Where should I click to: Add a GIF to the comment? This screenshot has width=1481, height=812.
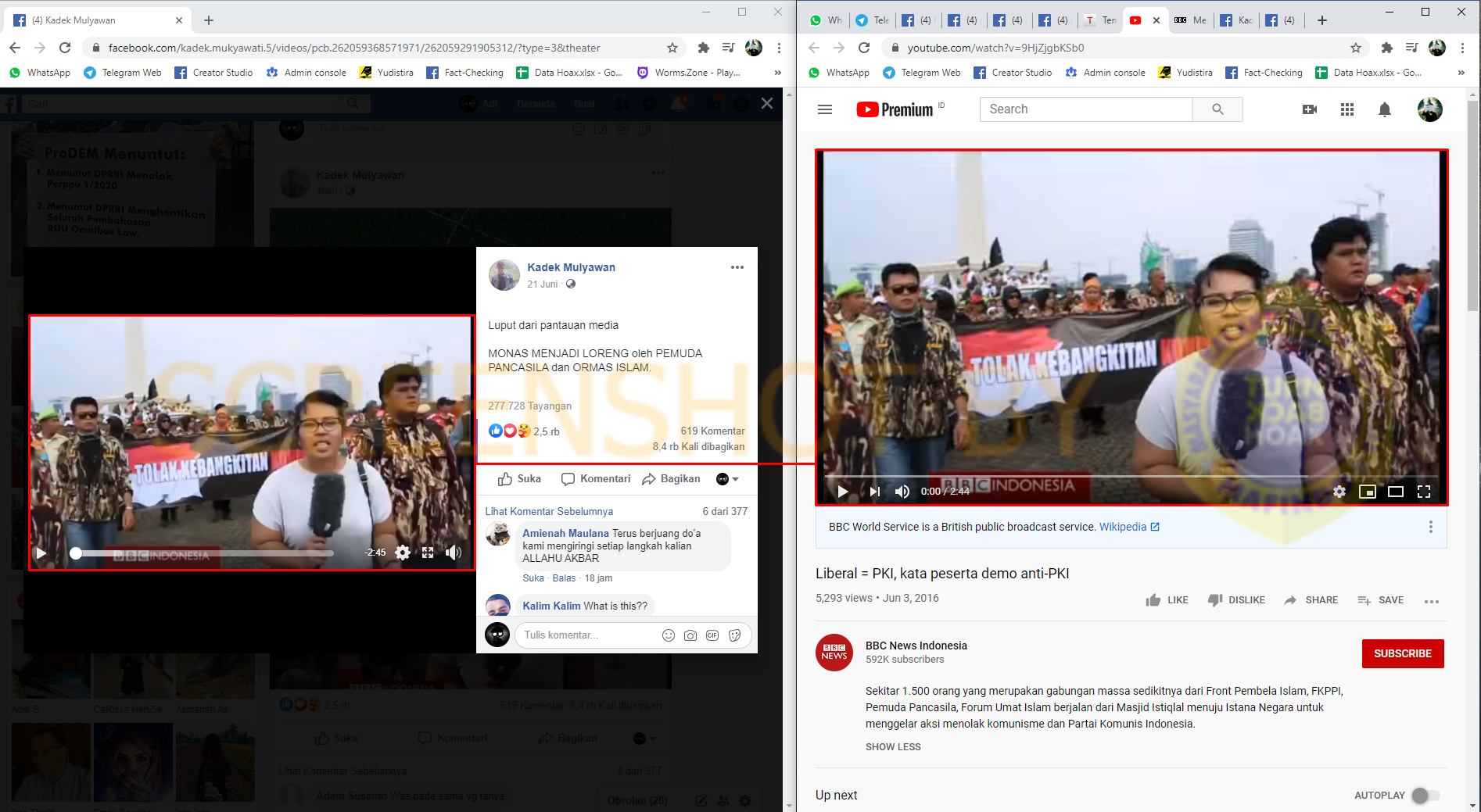(712, 635)
